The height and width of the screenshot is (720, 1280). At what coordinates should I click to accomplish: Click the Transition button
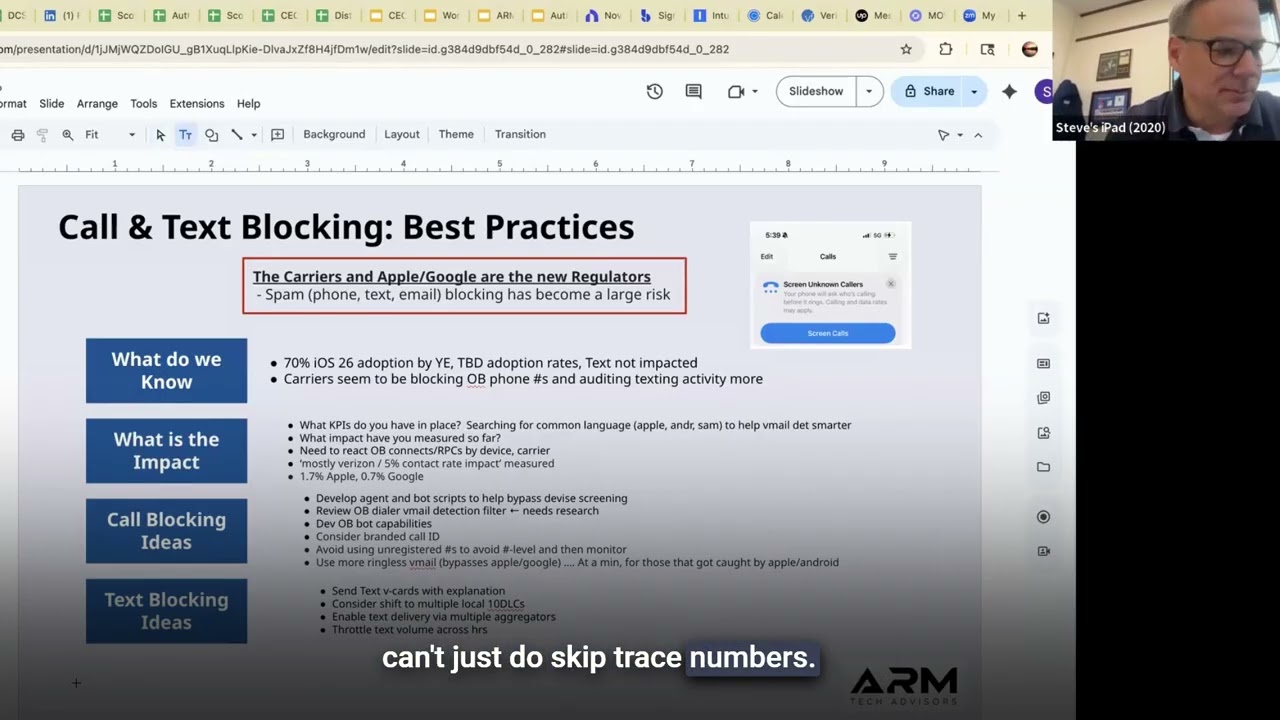520,134
